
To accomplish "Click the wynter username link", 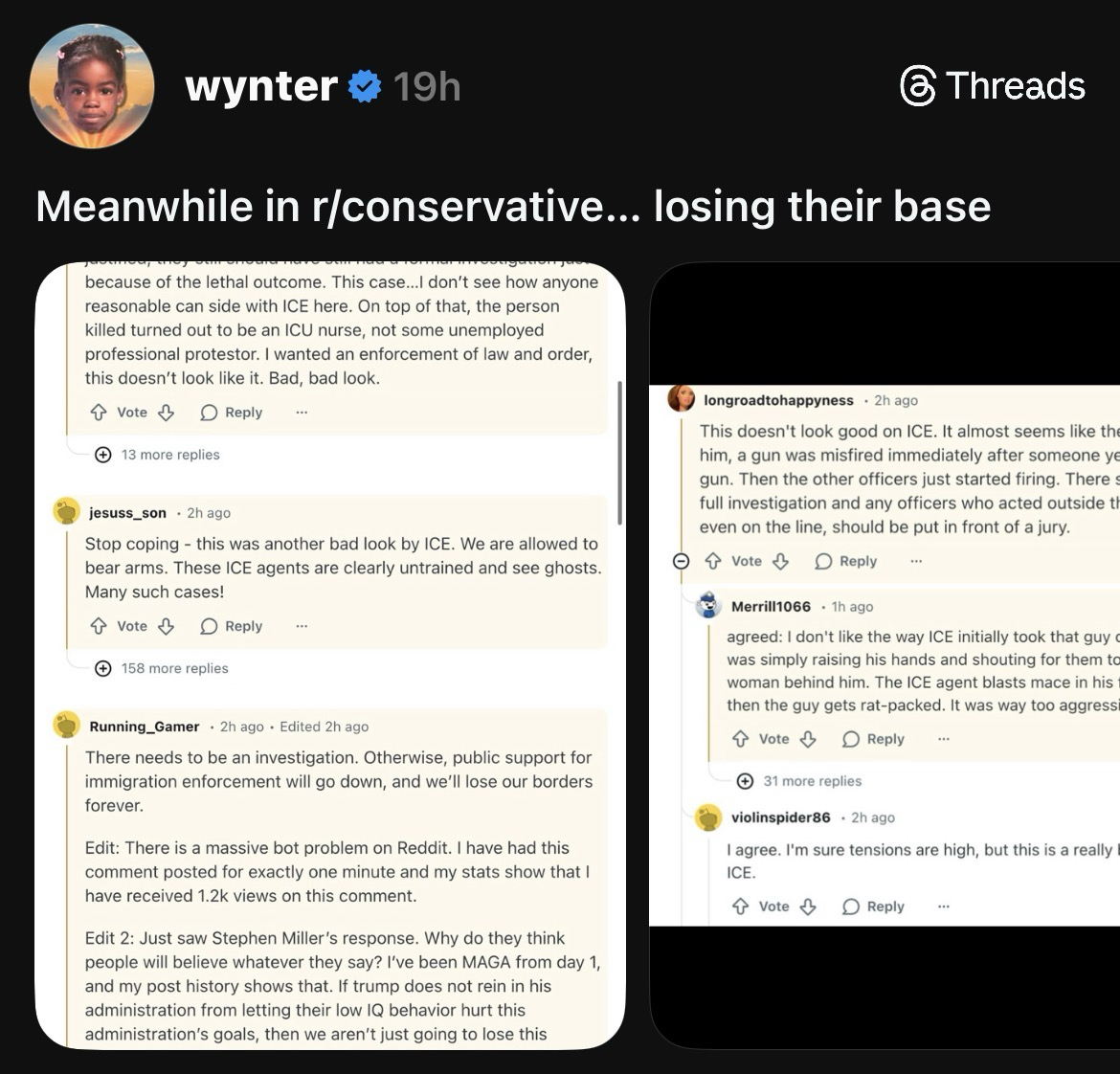I will [x=260, y=87].
